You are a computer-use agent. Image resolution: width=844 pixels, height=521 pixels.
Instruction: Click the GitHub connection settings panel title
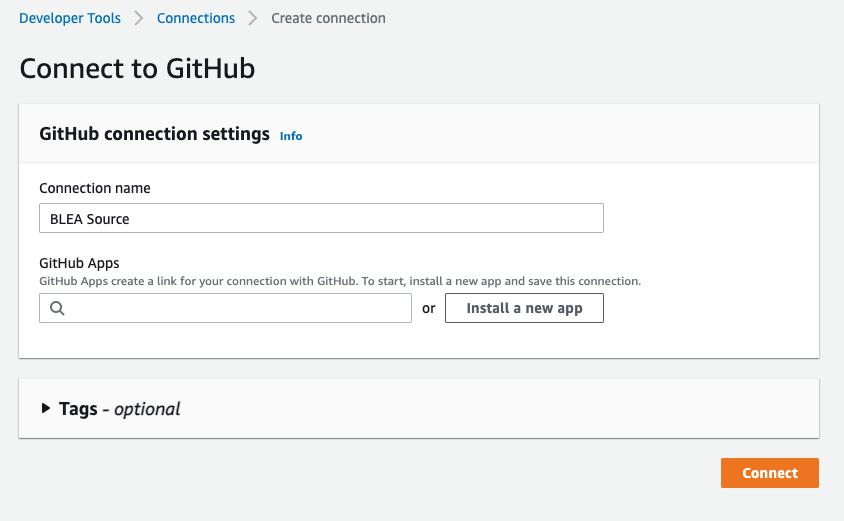coord(154,133)
